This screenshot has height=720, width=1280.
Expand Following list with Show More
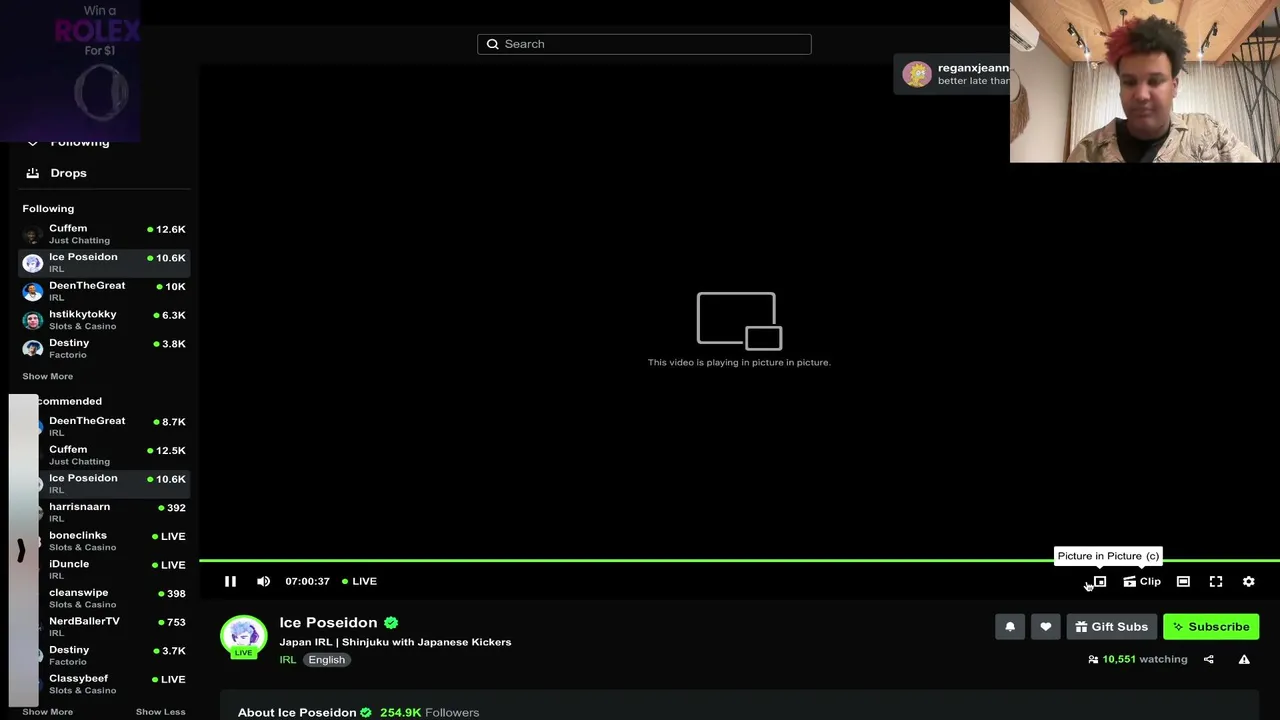tap(47, 377)
